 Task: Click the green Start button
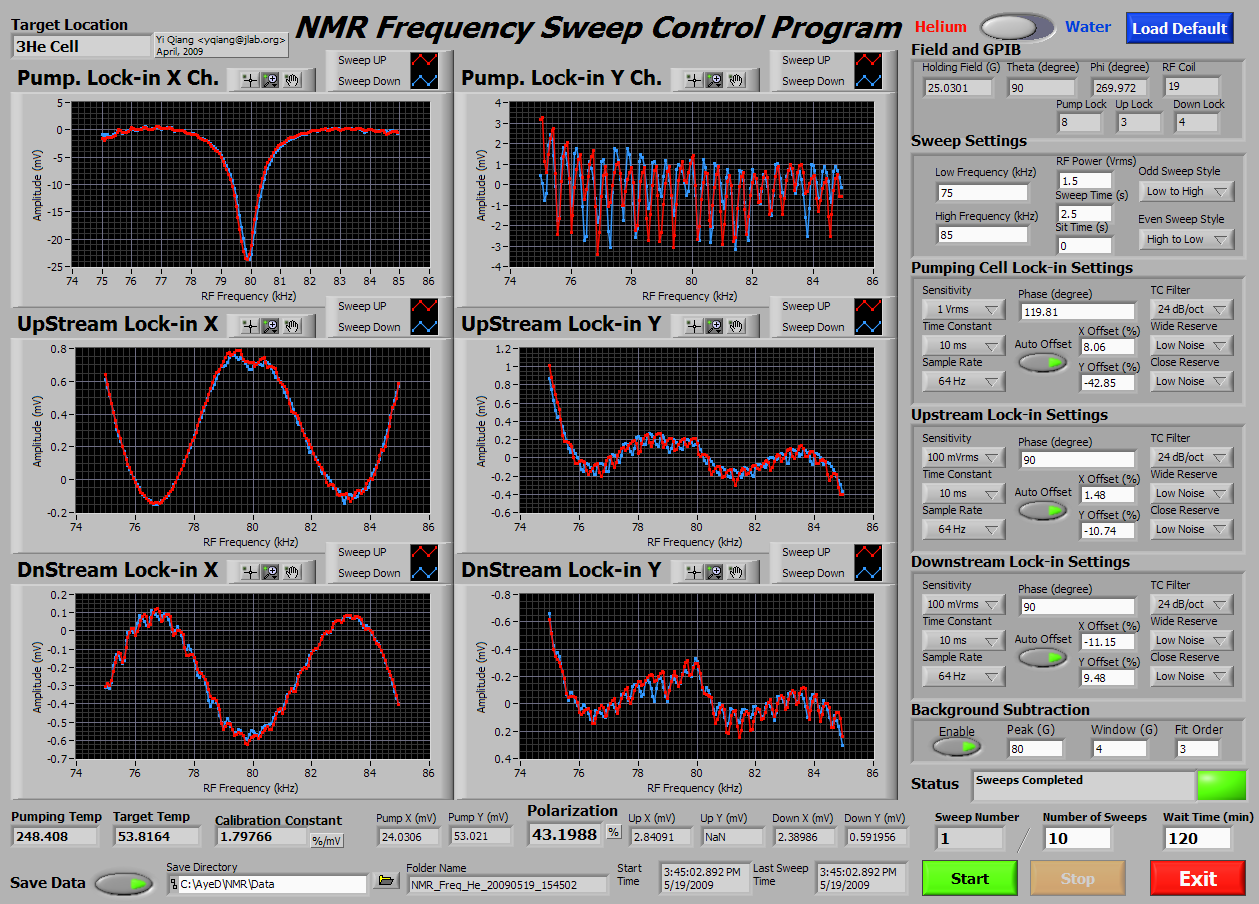click(x=970, y=878)
